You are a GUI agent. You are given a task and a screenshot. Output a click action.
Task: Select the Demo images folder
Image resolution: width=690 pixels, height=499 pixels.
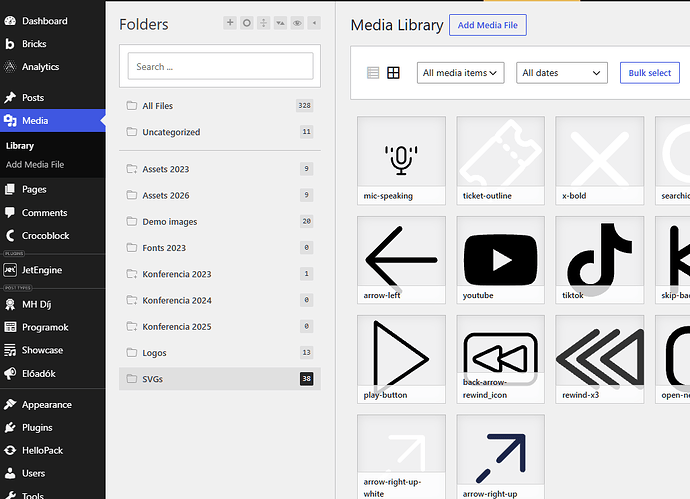tap(220, 221)
